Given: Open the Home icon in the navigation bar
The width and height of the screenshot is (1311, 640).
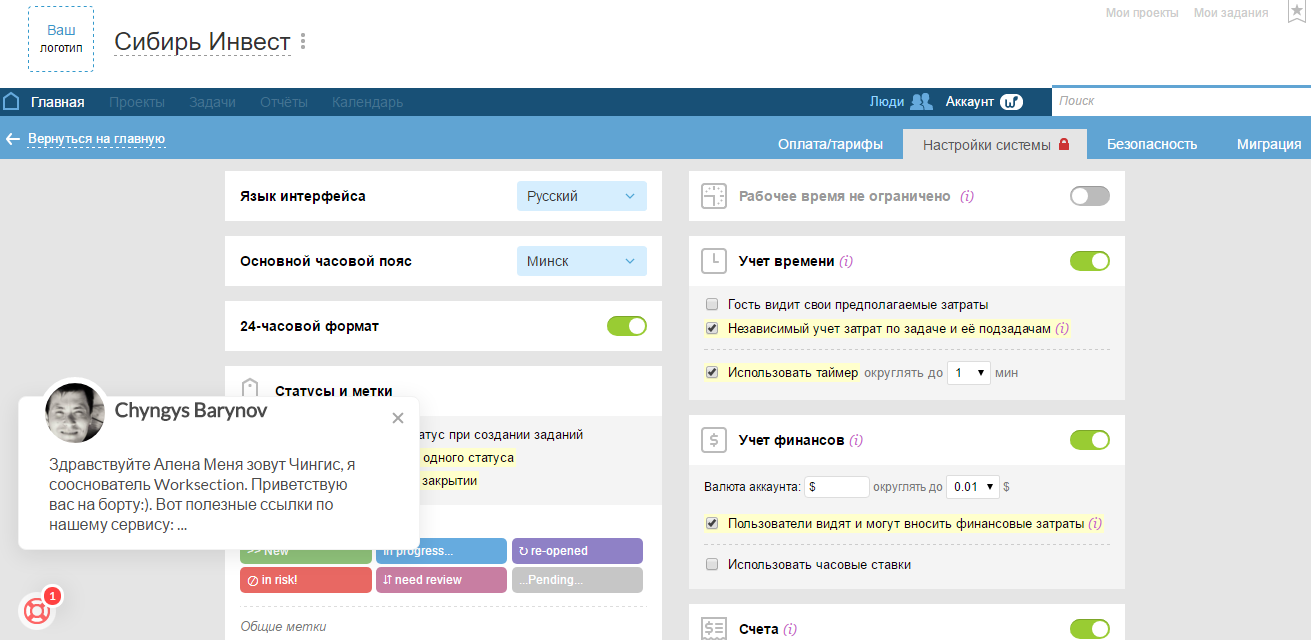Looking at the screenshot, I should pyautogui.click(x=11, y=101).
